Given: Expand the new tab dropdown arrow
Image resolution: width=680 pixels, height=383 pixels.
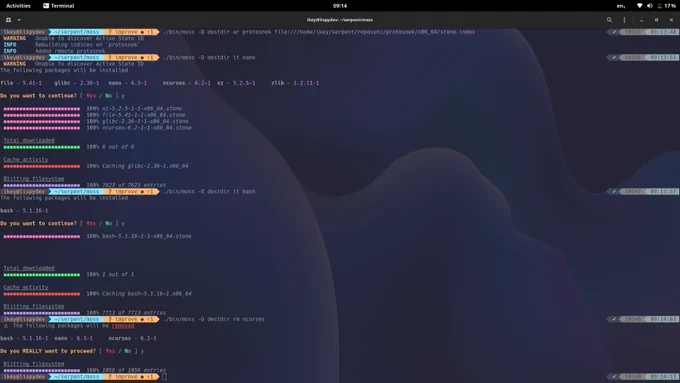Looking at the screenshot, I should click(x=19, y=20).
